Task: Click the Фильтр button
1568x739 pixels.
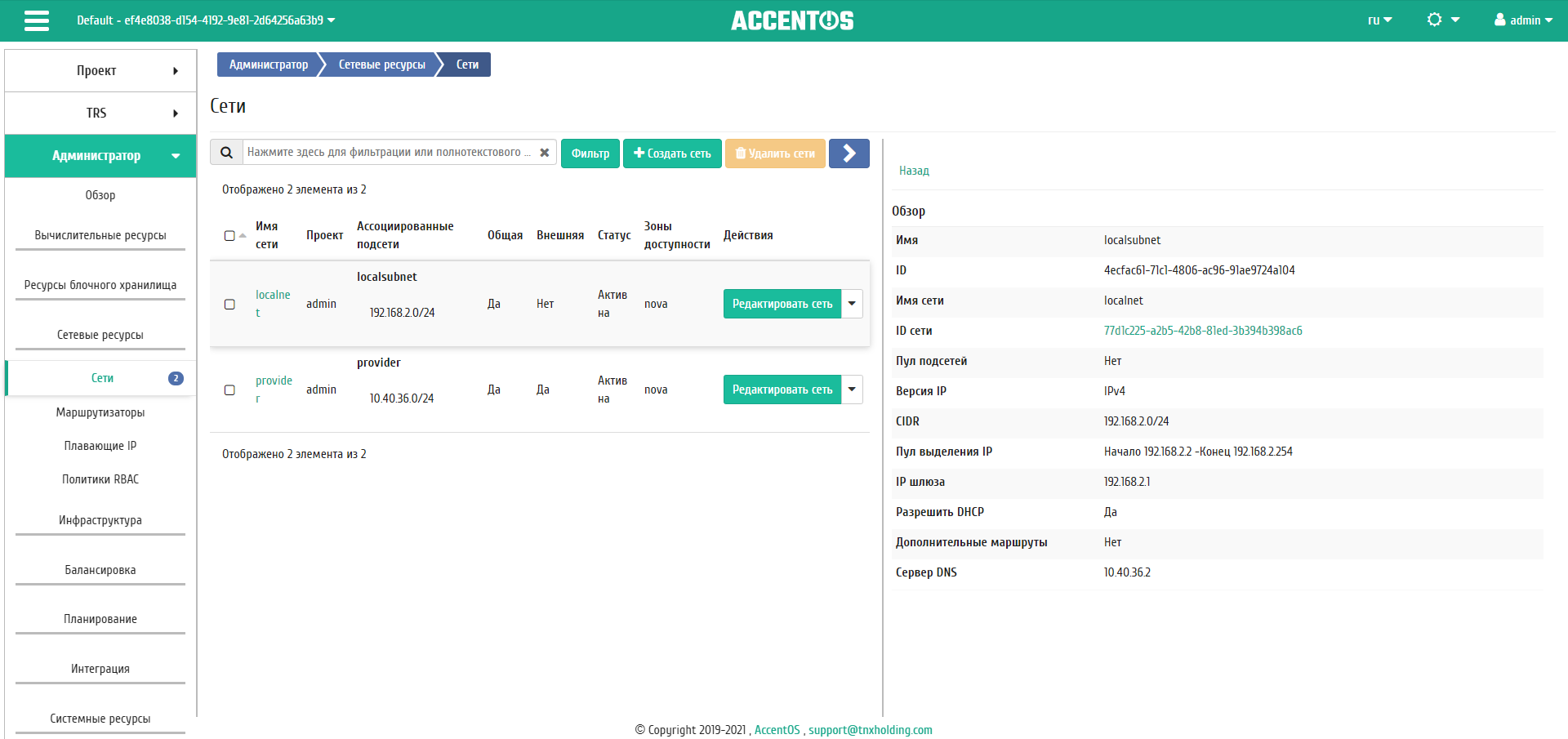Action: [x=590, y=153]
